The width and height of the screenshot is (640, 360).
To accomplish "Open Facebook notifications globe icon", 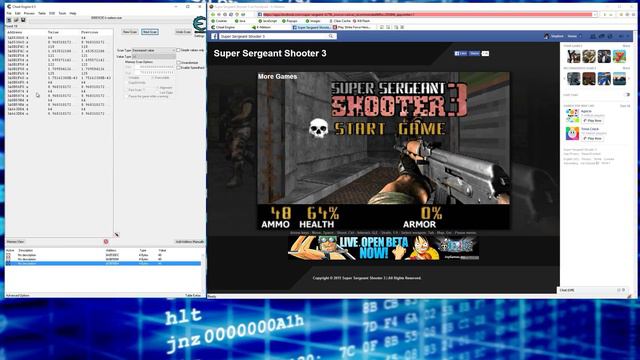I will point(610,36).
